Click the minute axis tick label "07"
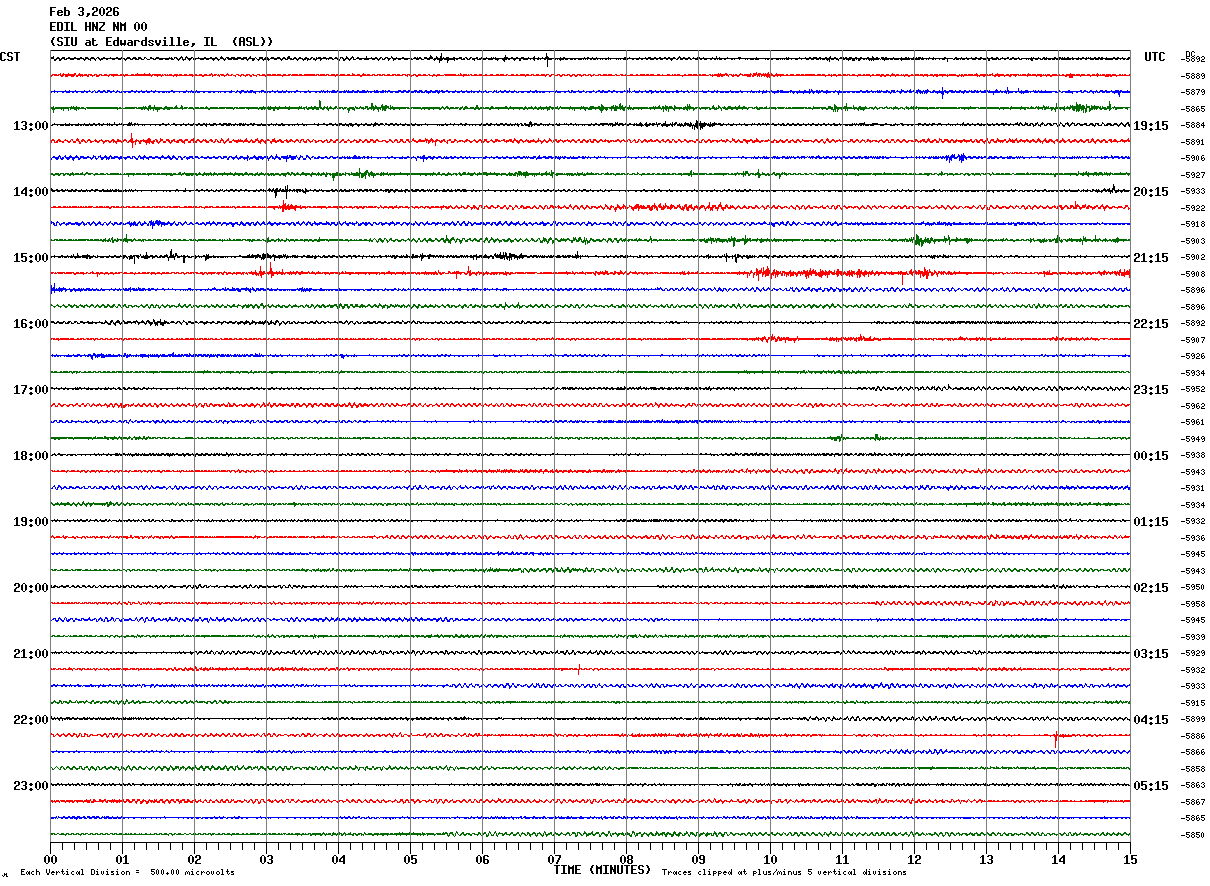 (x=554, y=859)
